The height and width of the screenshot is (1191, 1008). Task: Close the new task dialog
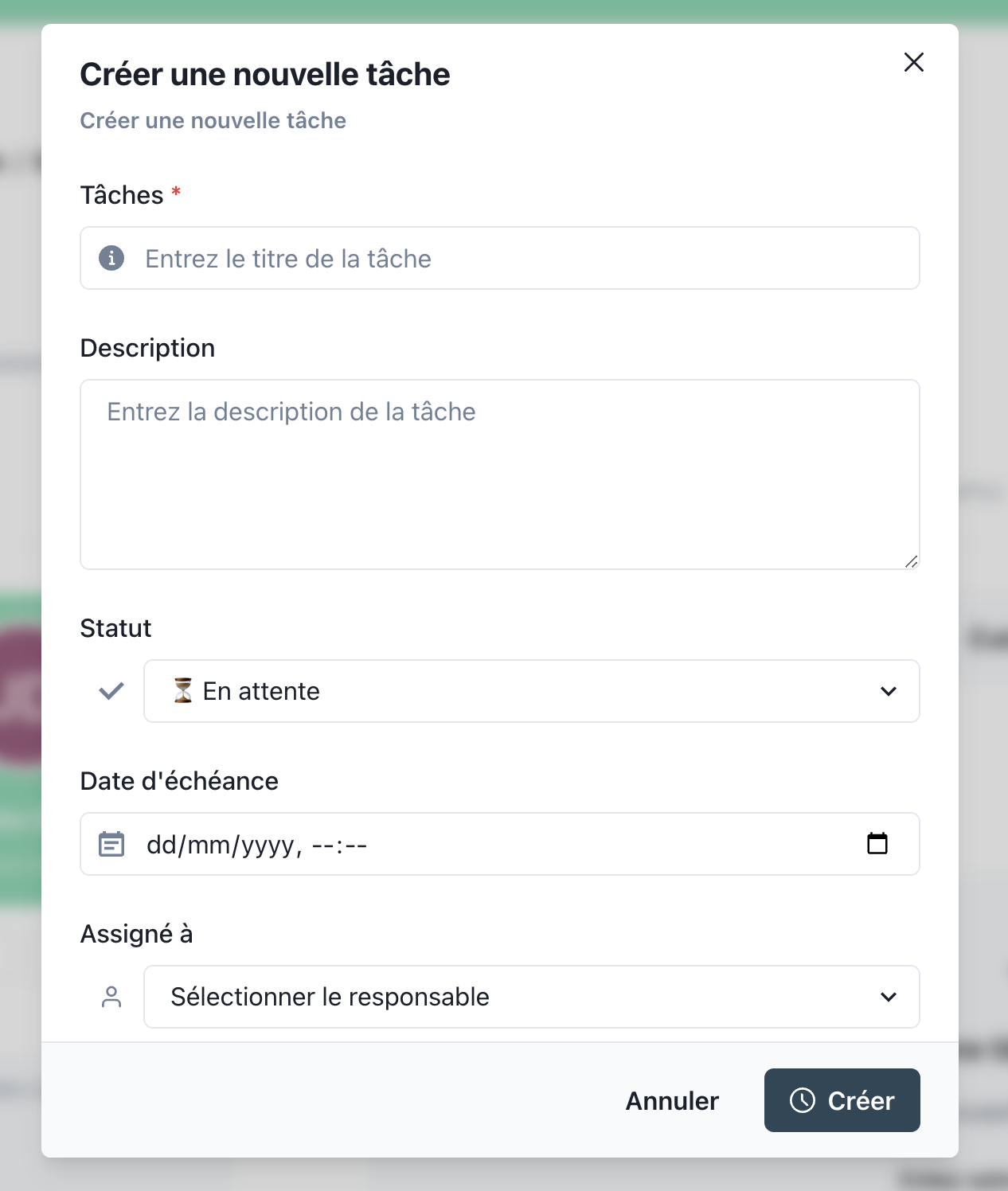[x=914, y=62]
